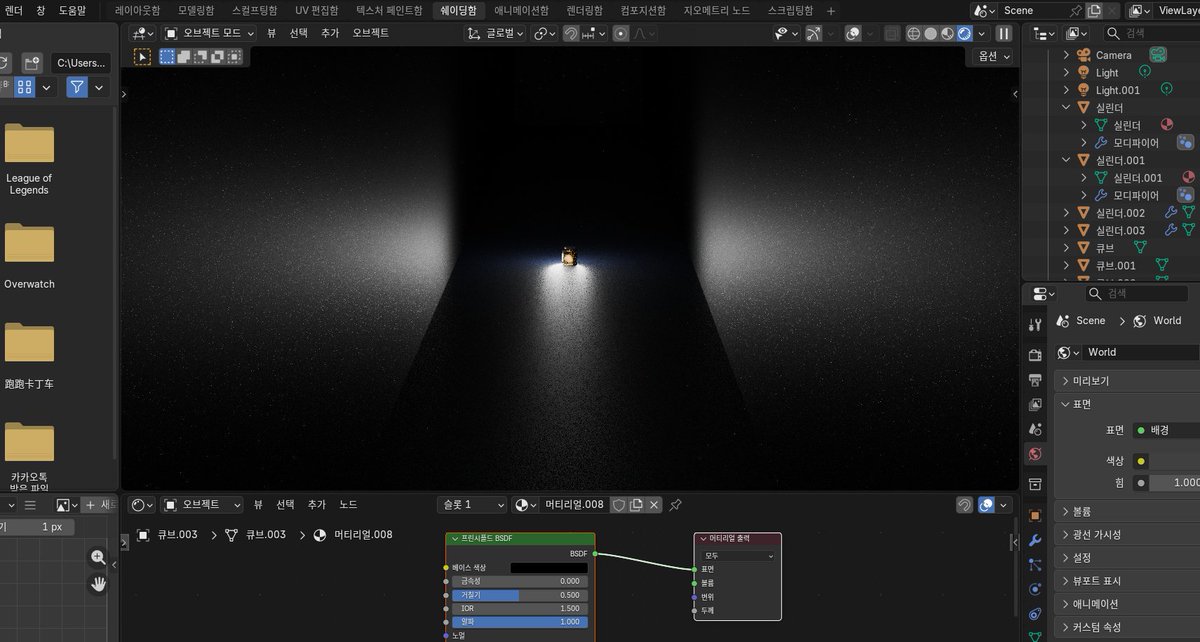1200x642 pixels.
Task: Open the 노드 menu in node editor
Action: tap(348, 505)
